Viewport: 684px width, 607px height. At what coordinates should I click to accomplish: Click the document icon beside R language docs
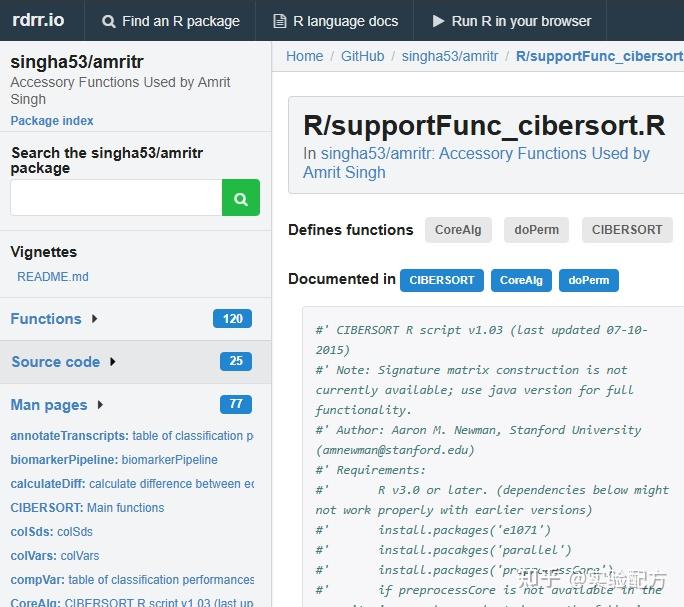click(x=279, y=21)
